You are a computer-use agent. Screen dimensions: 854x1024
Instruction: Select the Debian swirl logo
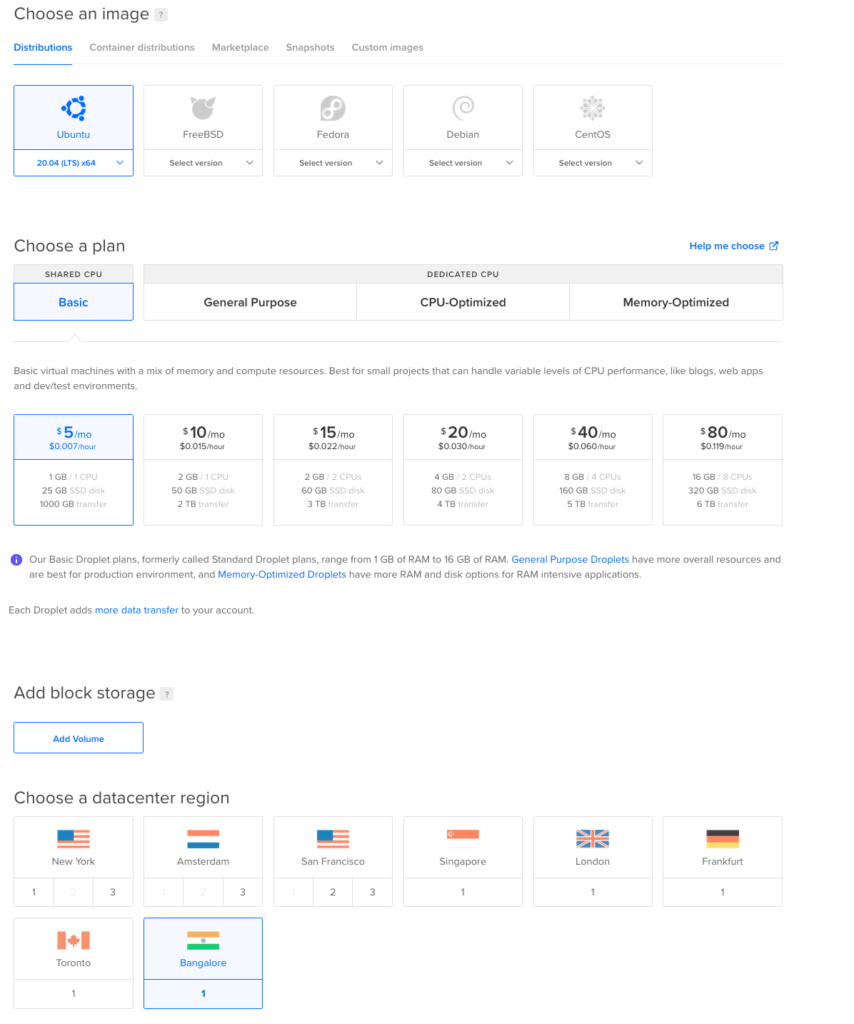(x=463, y=108)
